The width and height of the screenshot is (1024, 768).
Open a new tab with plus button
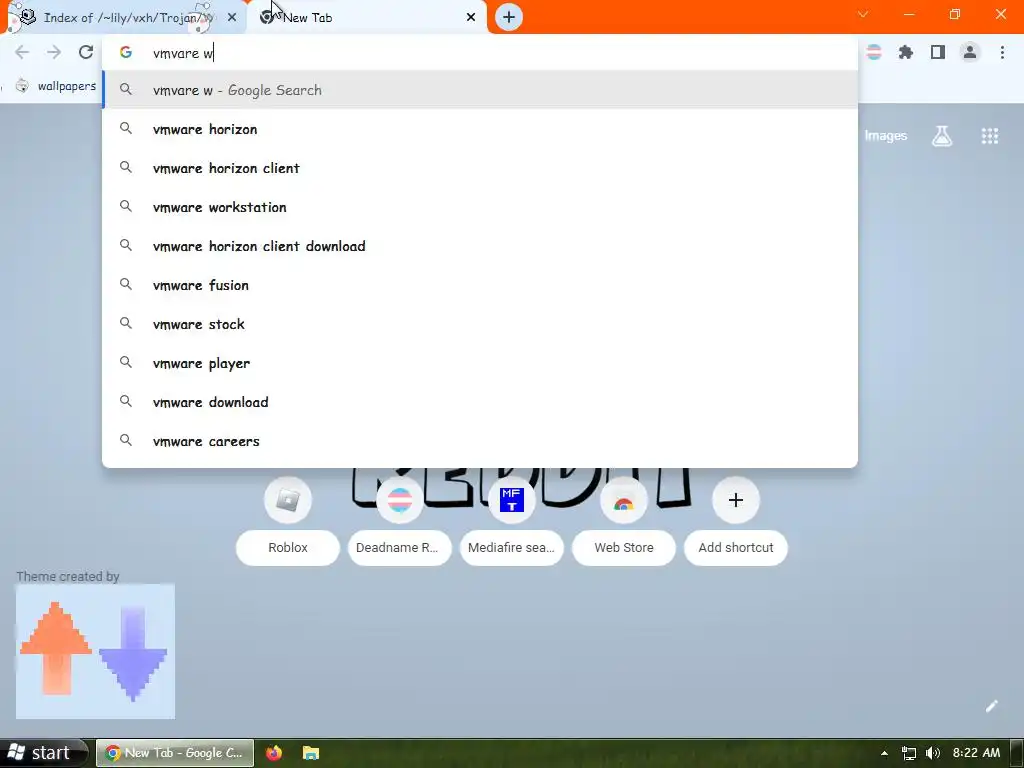[509, 17]
